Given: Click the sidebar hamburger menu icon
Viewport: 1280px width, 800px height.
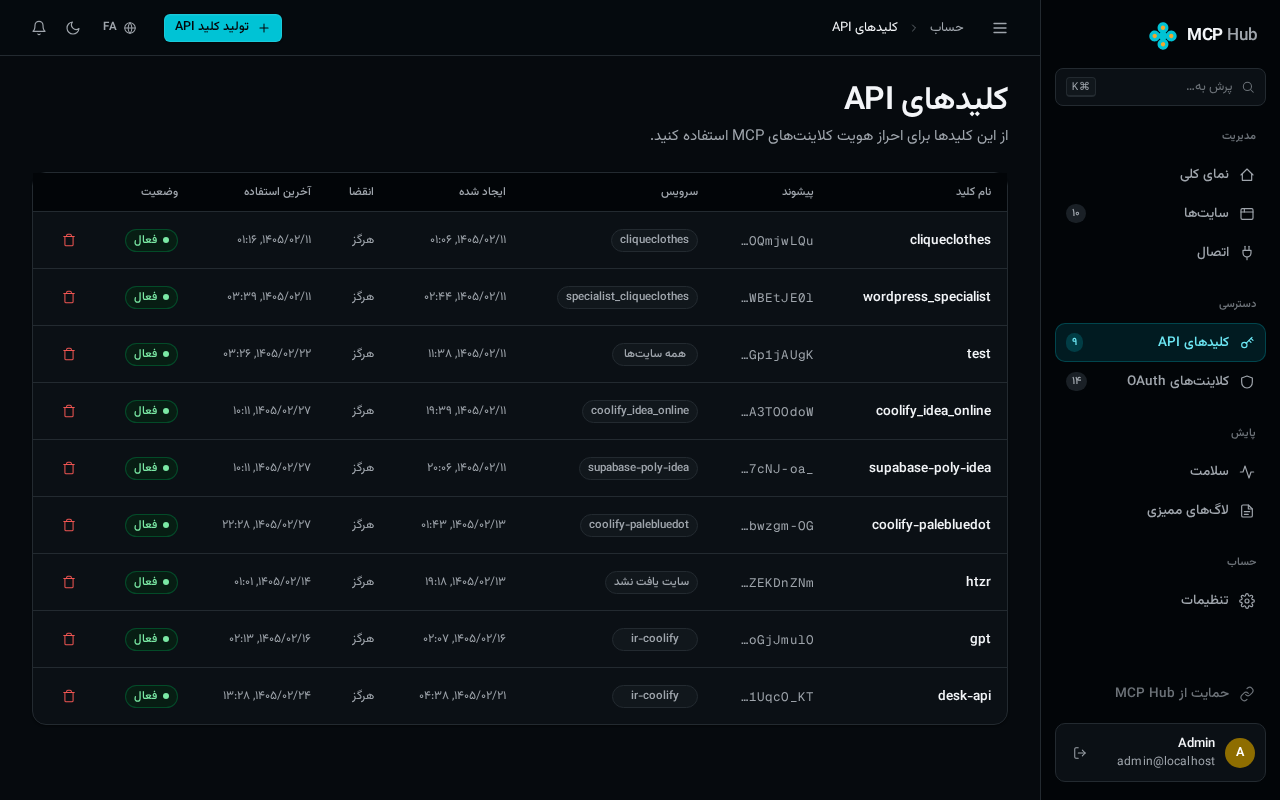Looking at the screenshot, I should (x=1000, y=28).
